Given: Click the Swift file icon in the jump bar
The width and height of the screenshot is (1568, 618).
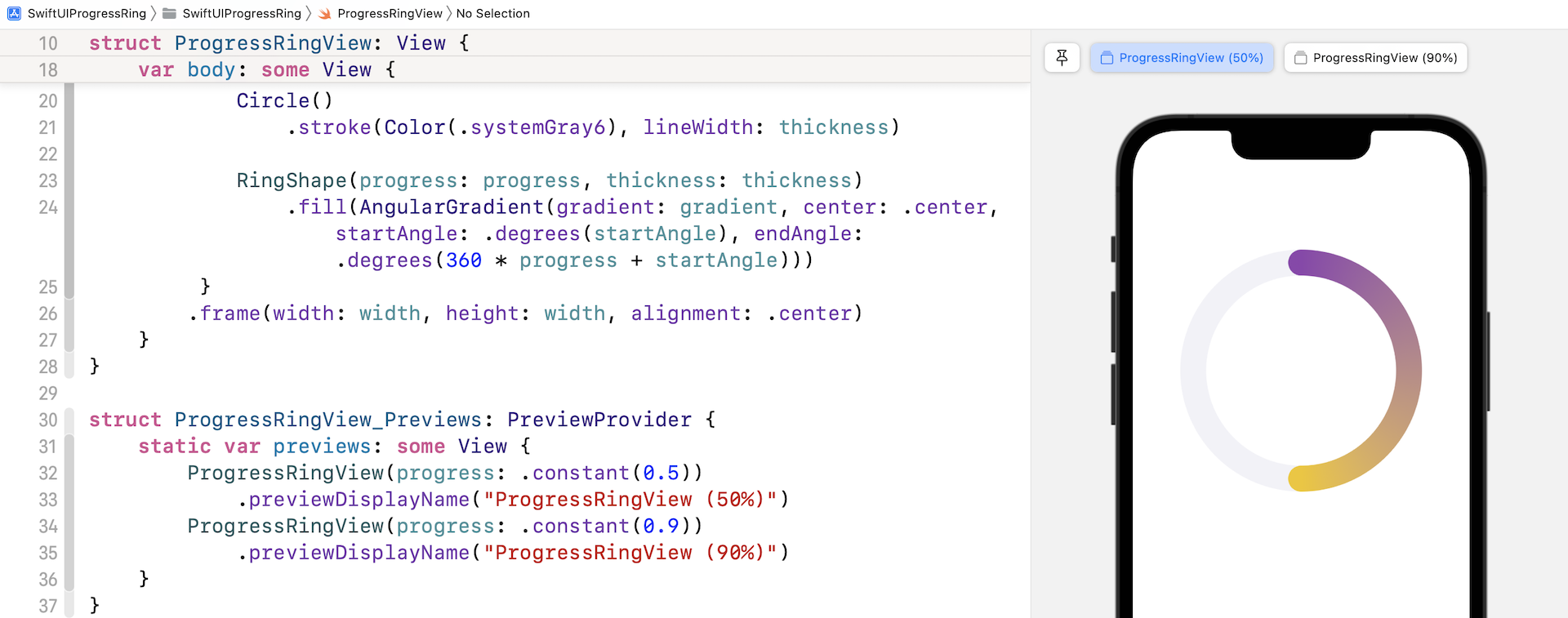Looking at the screenshot, I should point(325,13).
